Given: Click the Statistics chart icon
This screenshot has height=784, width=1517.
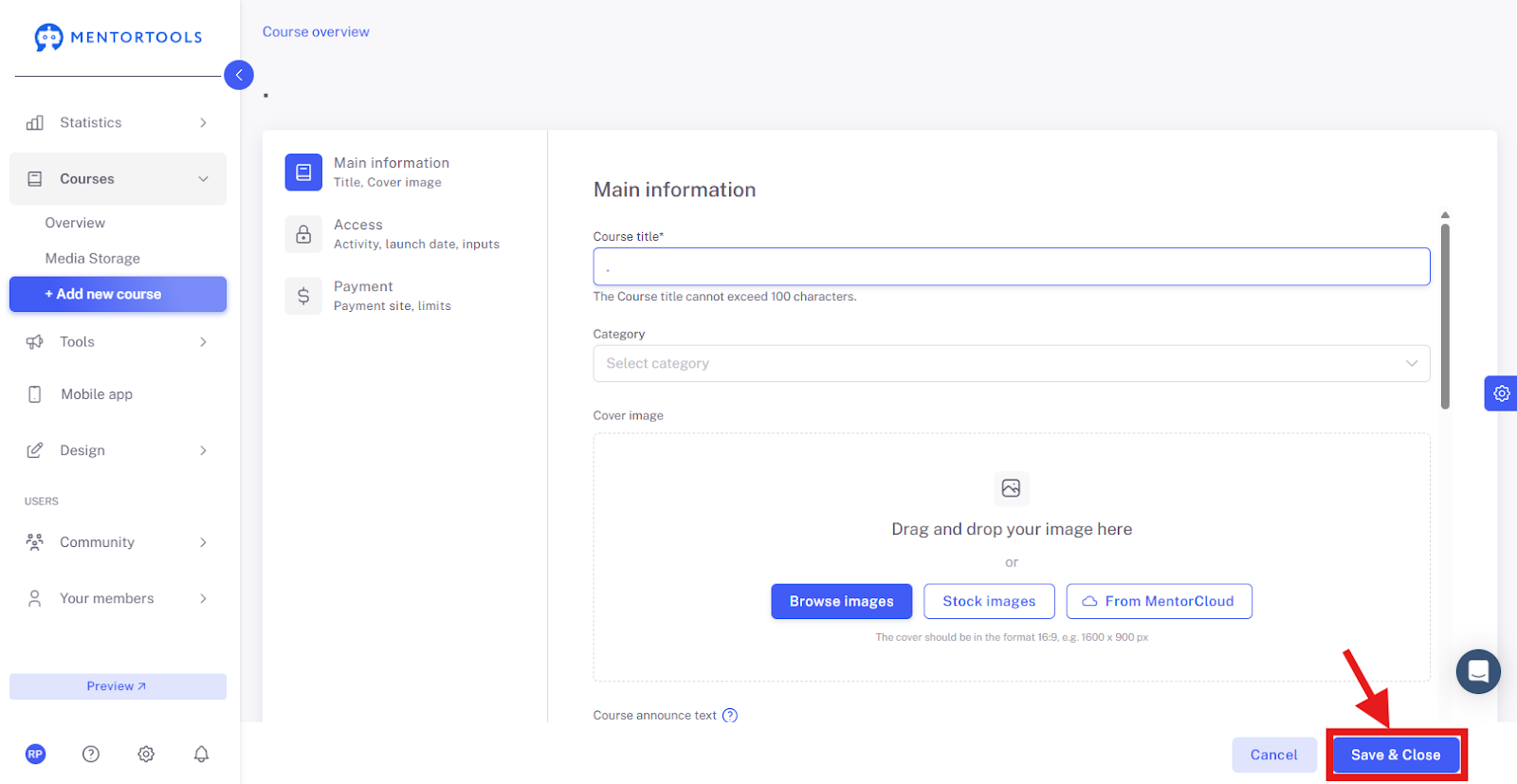Looking at the screenshot, I should click(x=35, y=122).
